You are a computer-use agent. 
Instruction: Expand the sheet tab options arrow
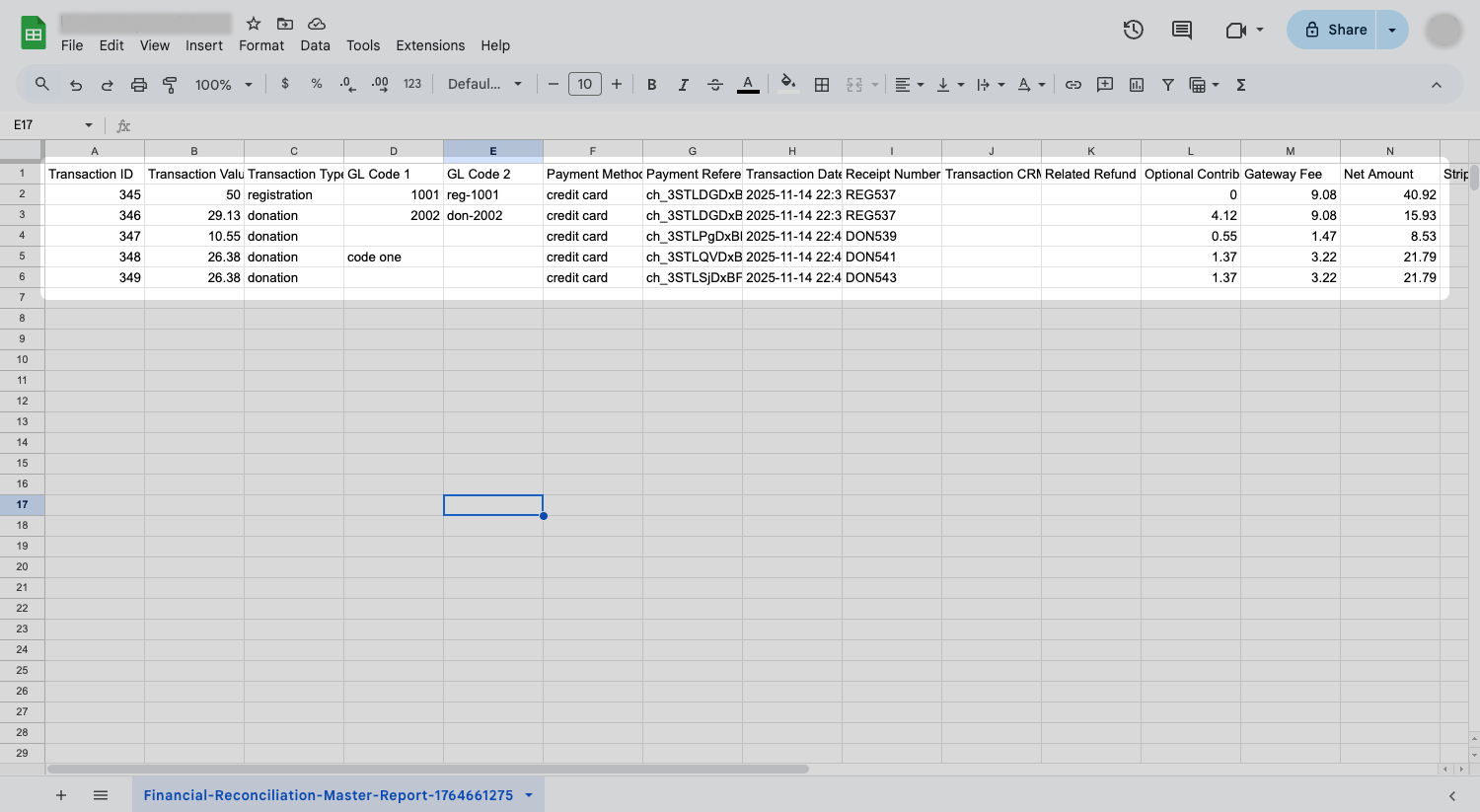pos(529,795)
